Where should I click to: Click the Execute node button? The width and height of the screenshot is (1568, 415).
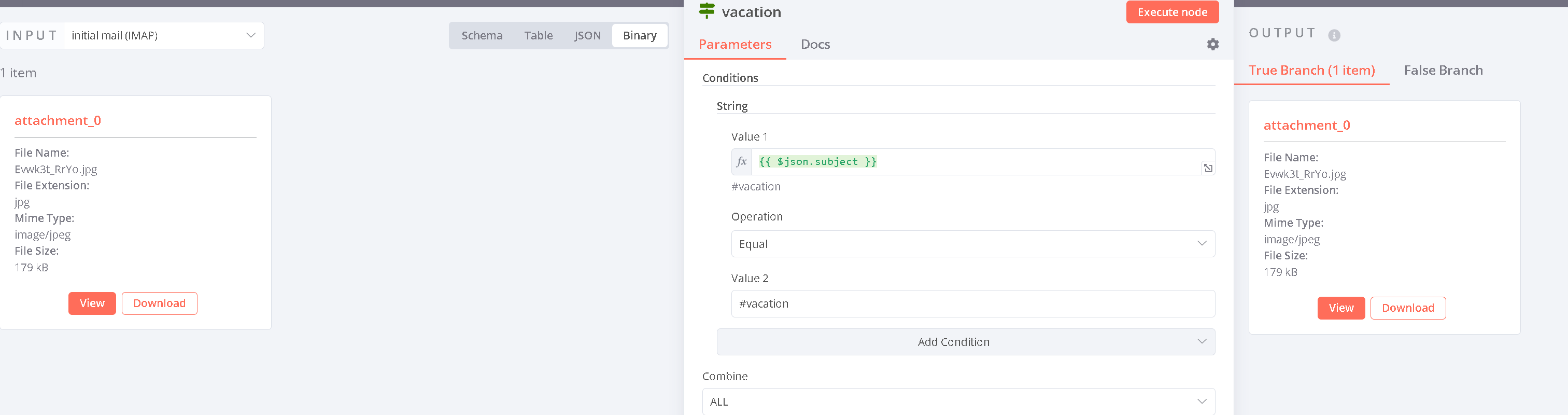[1172, 12]
